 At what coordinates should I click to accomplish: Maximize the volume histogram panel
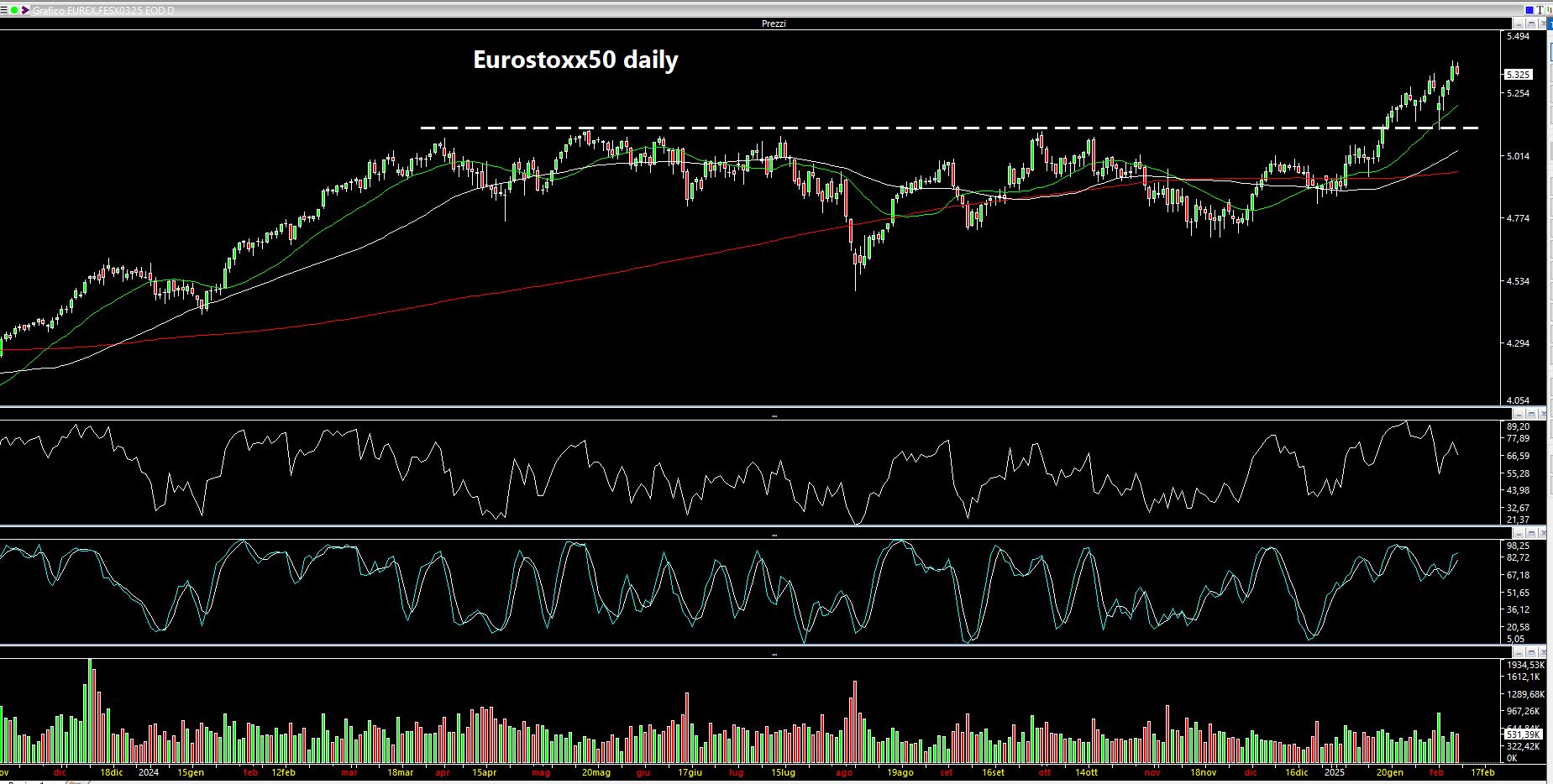coord(1531,652)
